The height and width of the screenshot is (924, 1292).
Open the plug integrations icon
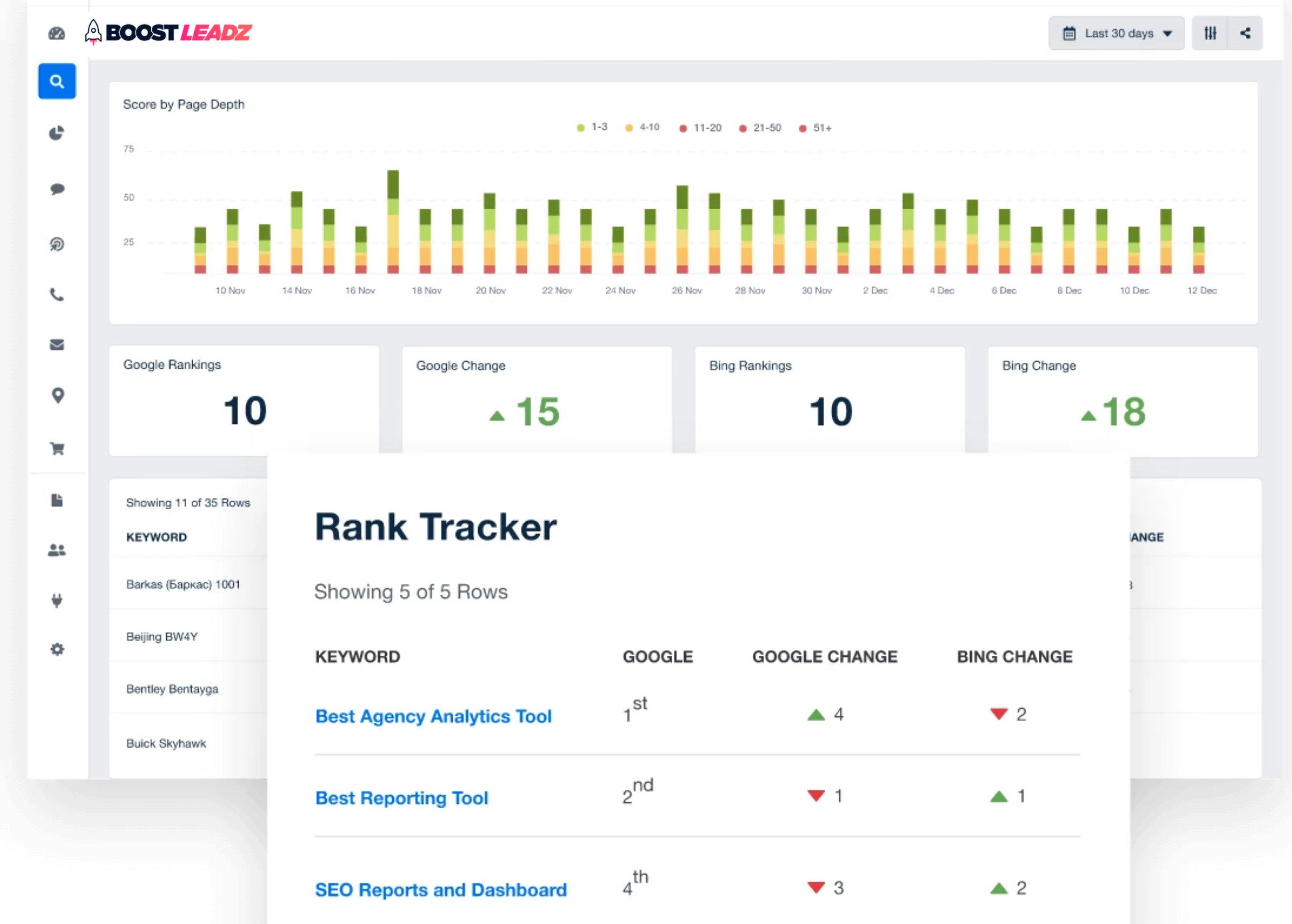[x=57, y=600]
